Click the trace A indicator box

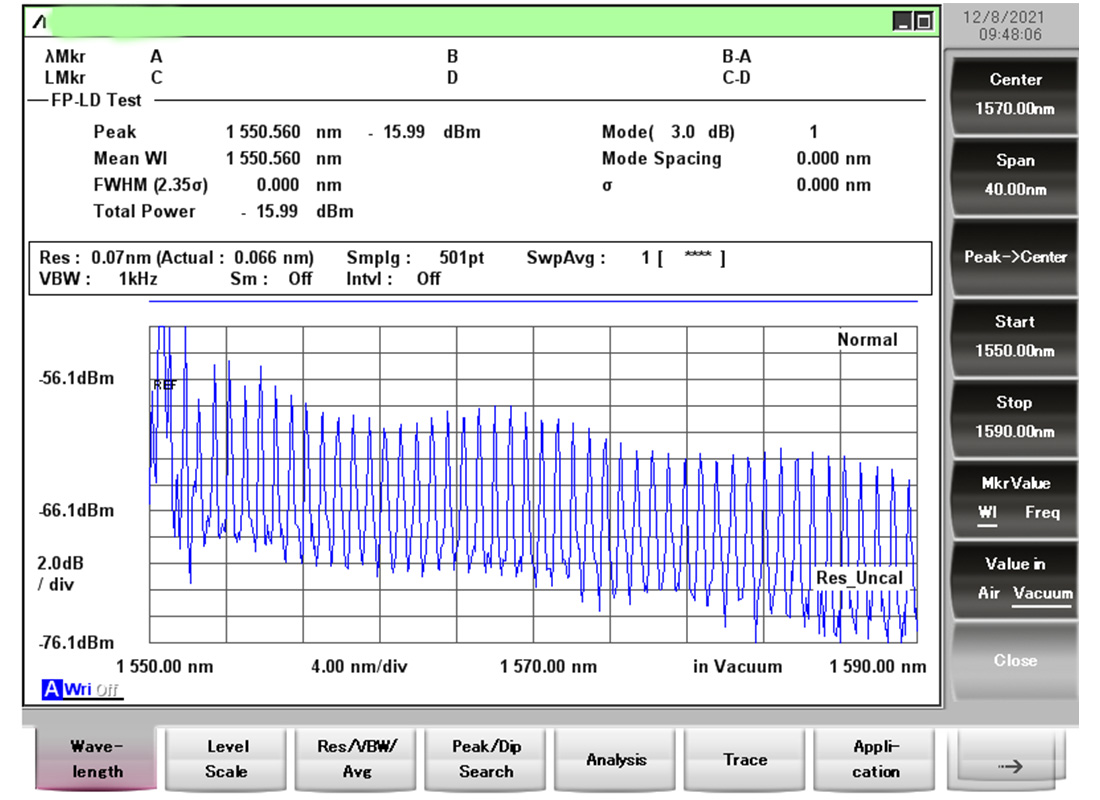pyautogui.click(x=51, y=690)
